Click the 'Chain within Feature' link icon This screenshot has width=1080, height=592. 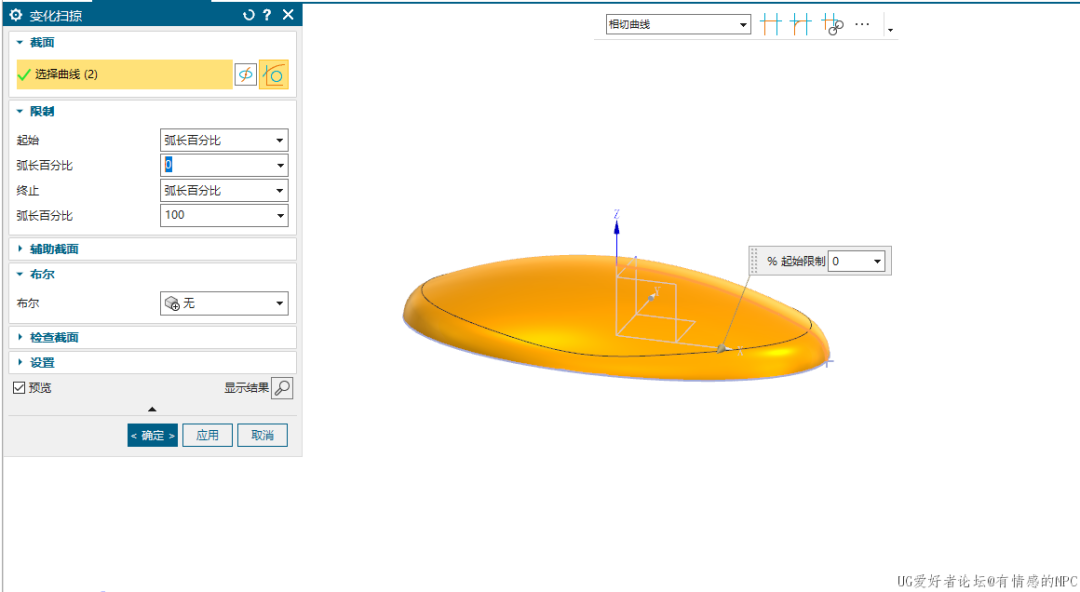click(x=832, y=25)
